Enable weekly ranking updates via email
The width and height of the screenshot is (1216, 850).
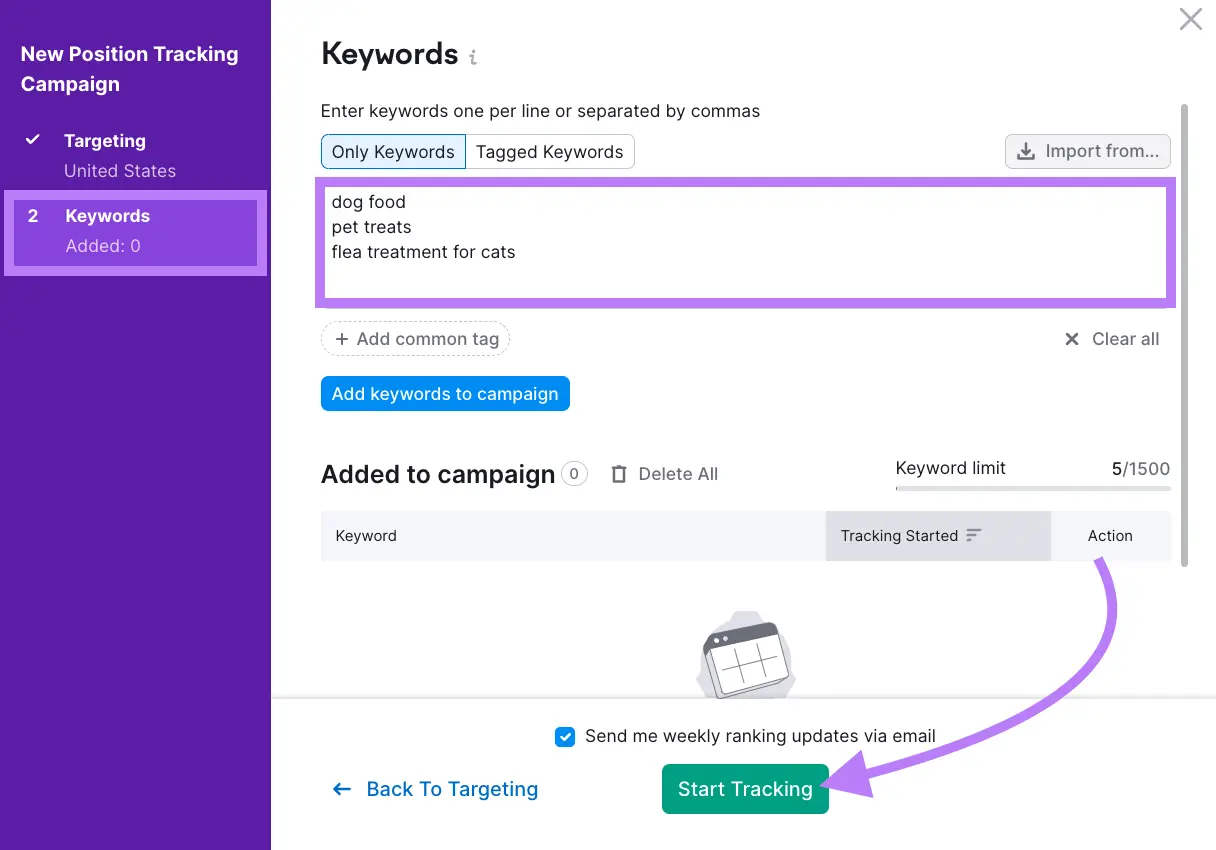coord(565,736)
